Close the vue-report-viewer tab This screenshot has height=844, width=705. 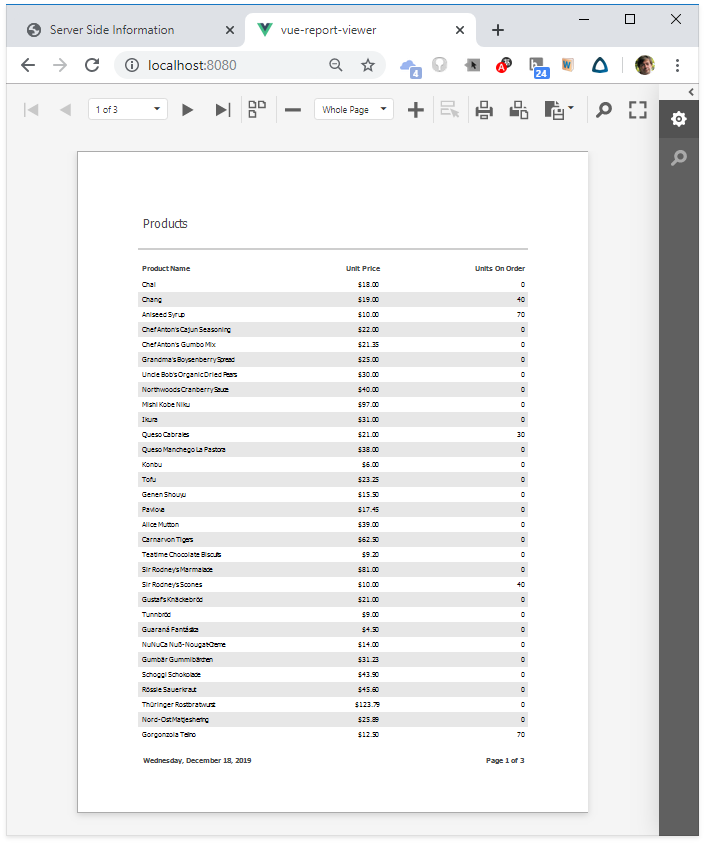(460, 30)
